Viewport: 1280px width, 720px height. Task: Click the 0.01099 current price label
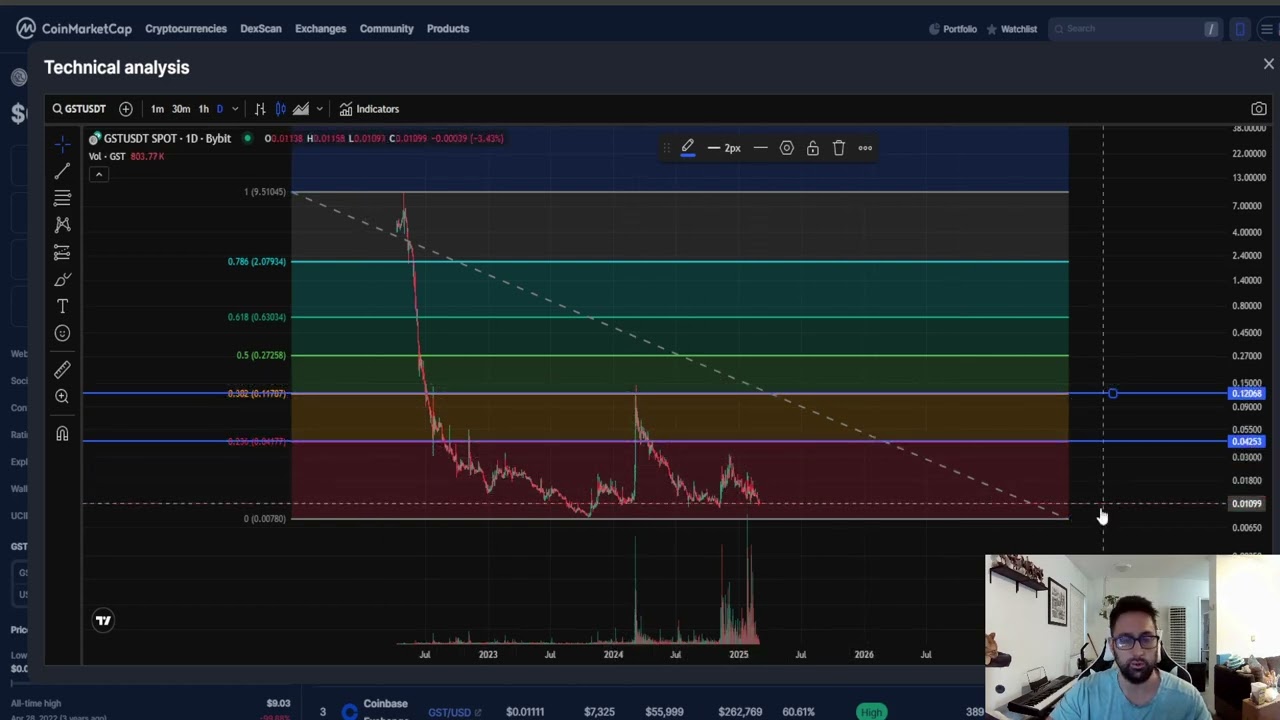point(1247,504)
